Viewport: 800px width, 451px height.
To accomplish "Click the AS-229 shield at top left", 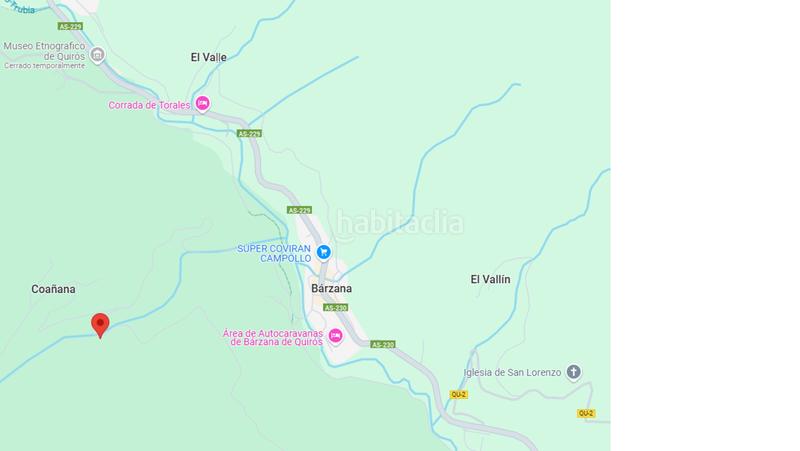I will 70,26.
